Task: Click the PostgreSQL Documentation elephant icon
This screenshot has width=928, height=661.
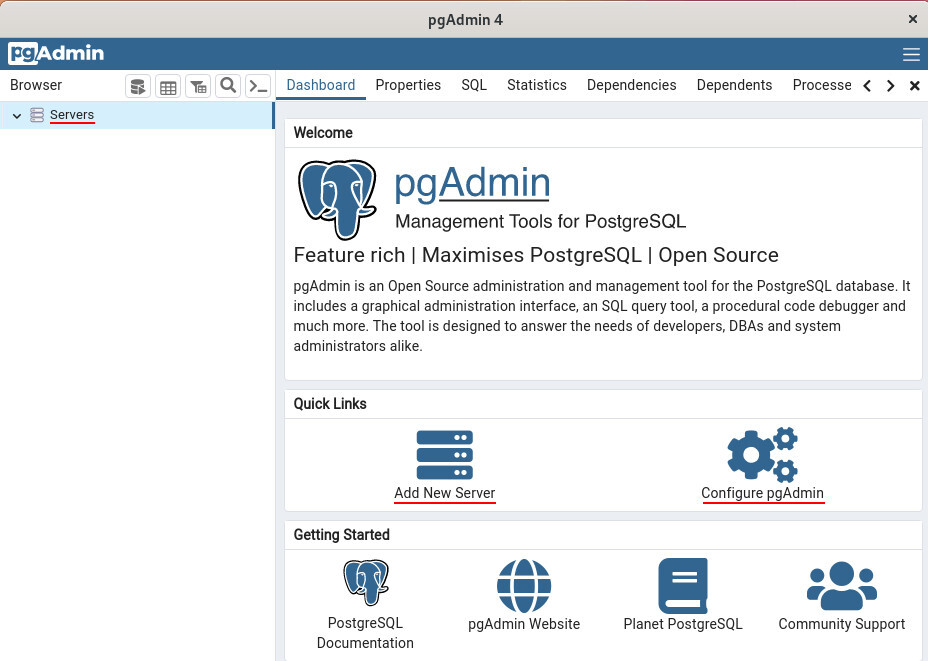Action: coord(366,582)
